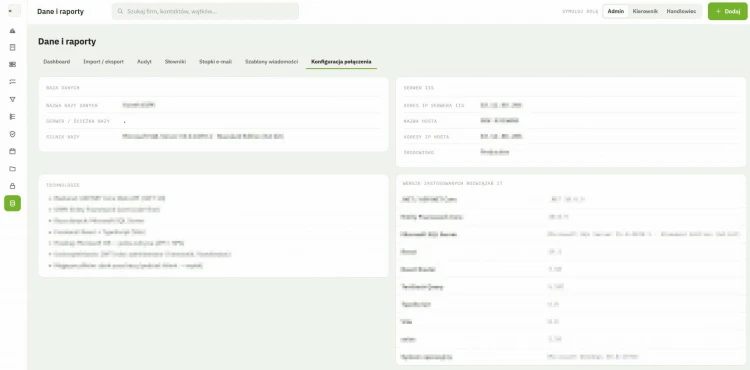Open the list-tree sidebar icon

(x=12, y=117)
